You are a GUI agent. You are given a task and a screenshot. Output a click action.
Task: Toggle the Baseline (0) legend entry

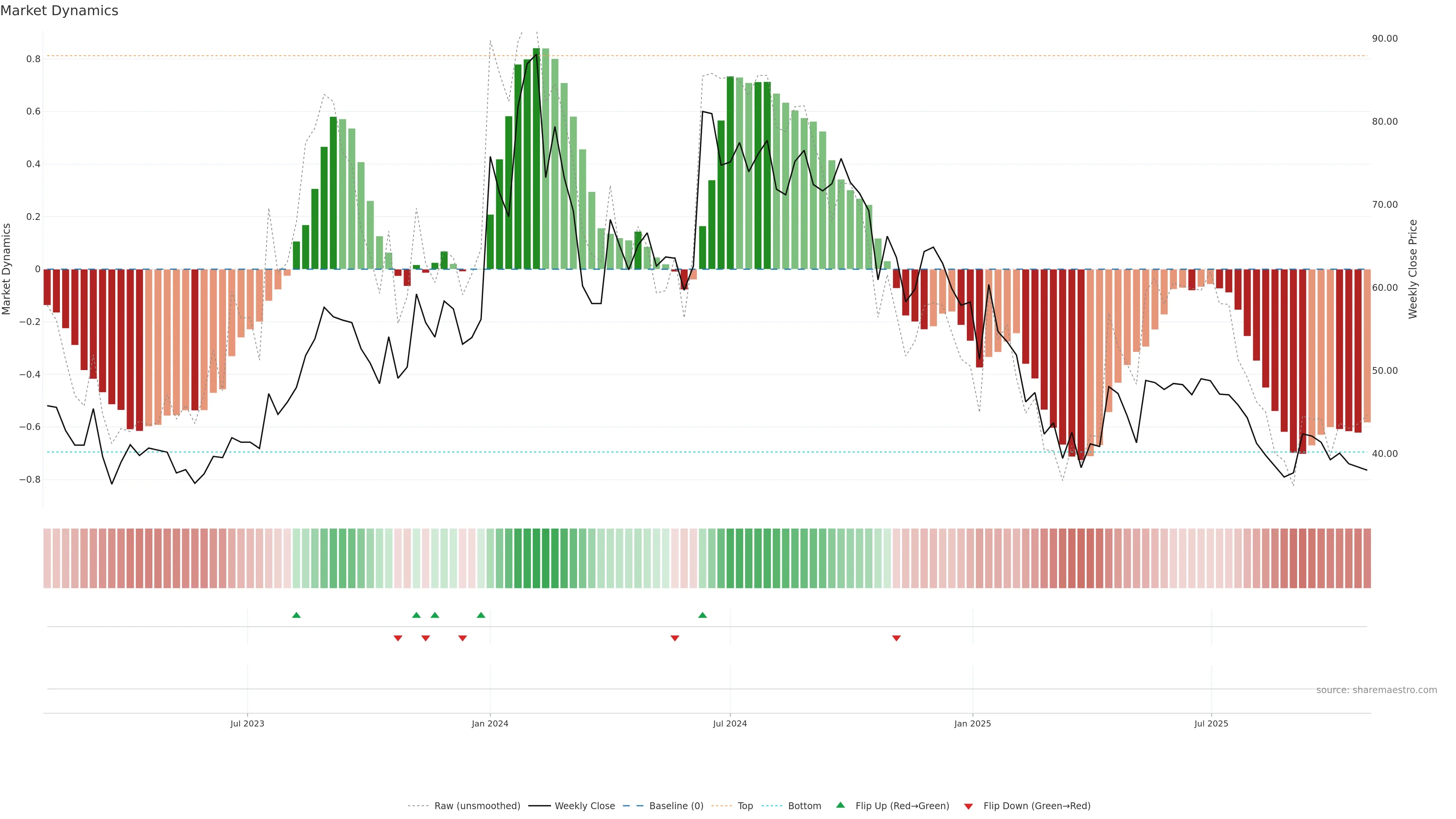coord(676,806)
